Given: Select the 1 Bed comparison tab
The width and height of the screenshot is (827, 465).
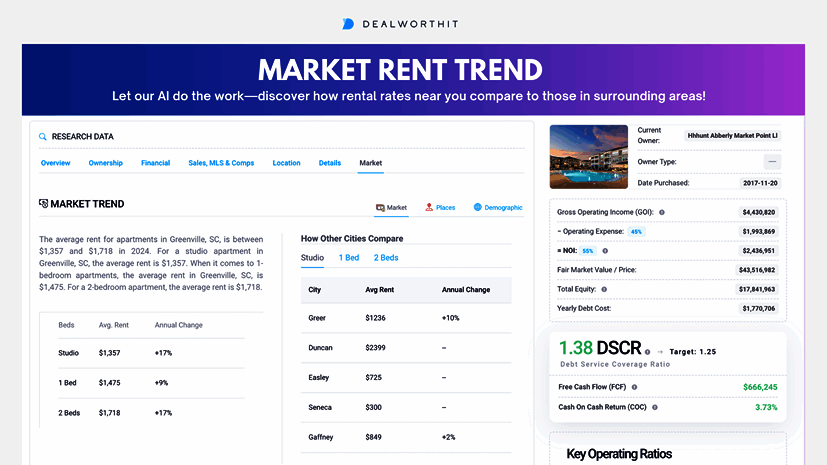Looking at the screenshot, I should click(x=349, y=258).
